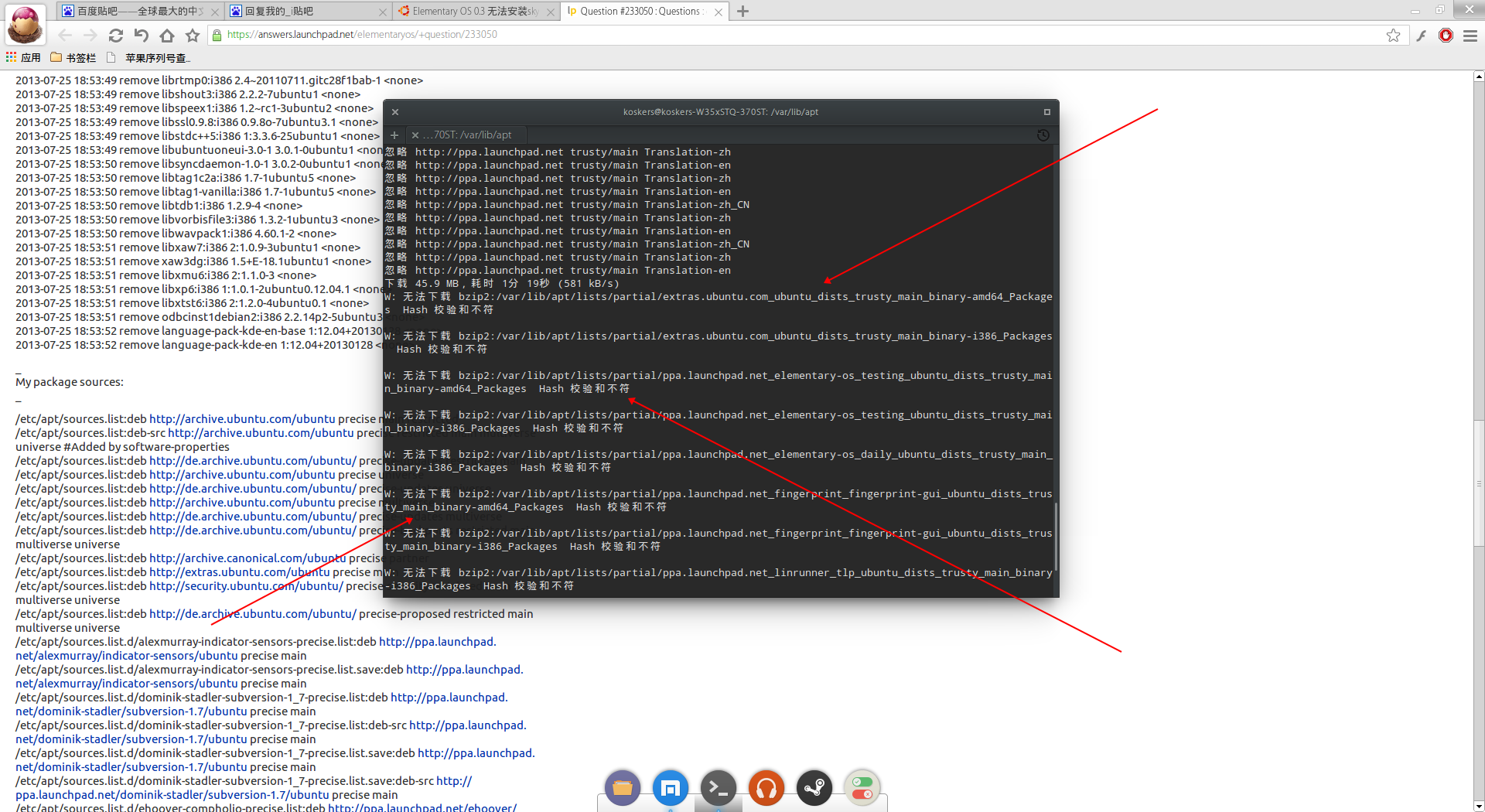
Task: Maximize the terminal window
Action: pyautogui.click(x=1047, y=112)
